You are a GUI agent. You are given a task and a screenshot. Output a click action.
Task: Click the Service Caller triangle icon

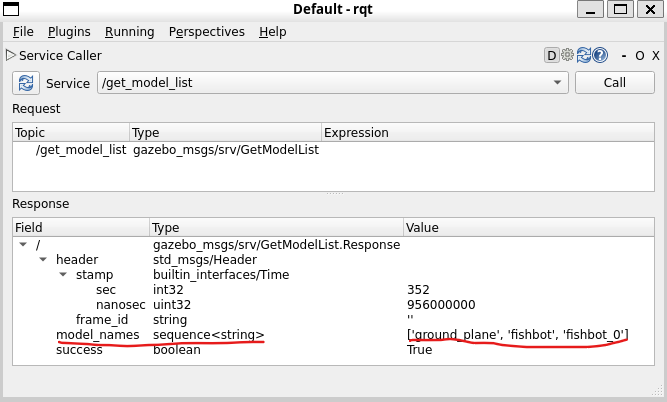point(11,55)
